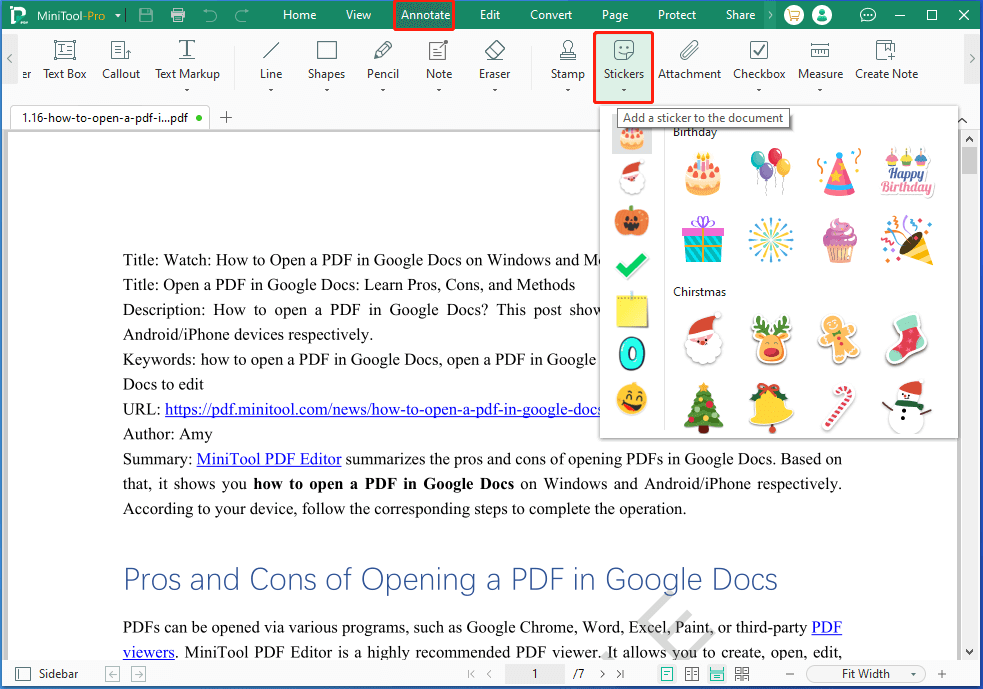This screenshot has width=983, height=689.
Task: Select the Checkbox annotation tool
Action: (x=759, y=65)
